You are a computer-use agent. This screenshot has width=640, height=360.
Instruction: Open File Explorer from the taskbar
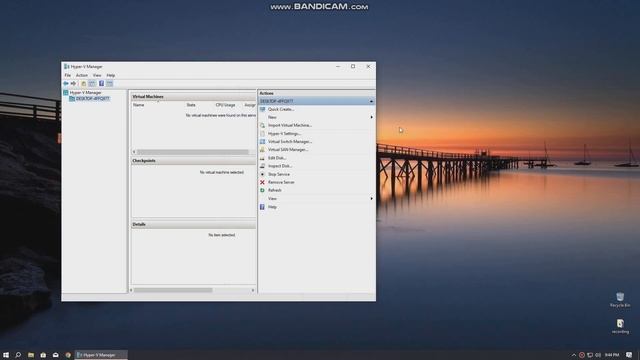(31, 355)
